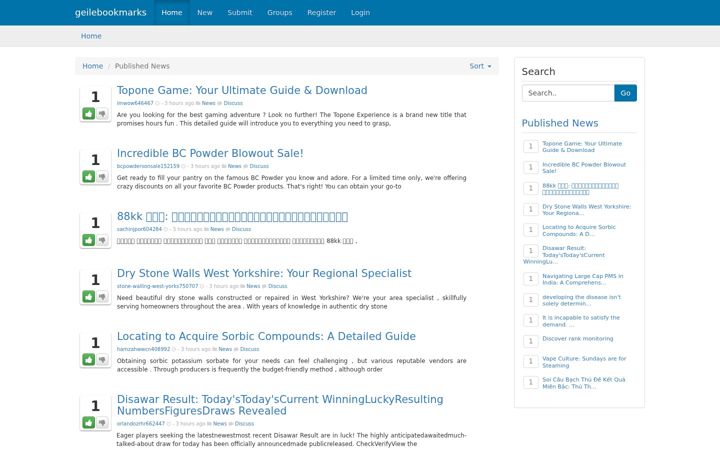Viewport: 720px width, 450px height.
Task: Open user profile bcpowdersonsale152159
Action: point(148,166)
